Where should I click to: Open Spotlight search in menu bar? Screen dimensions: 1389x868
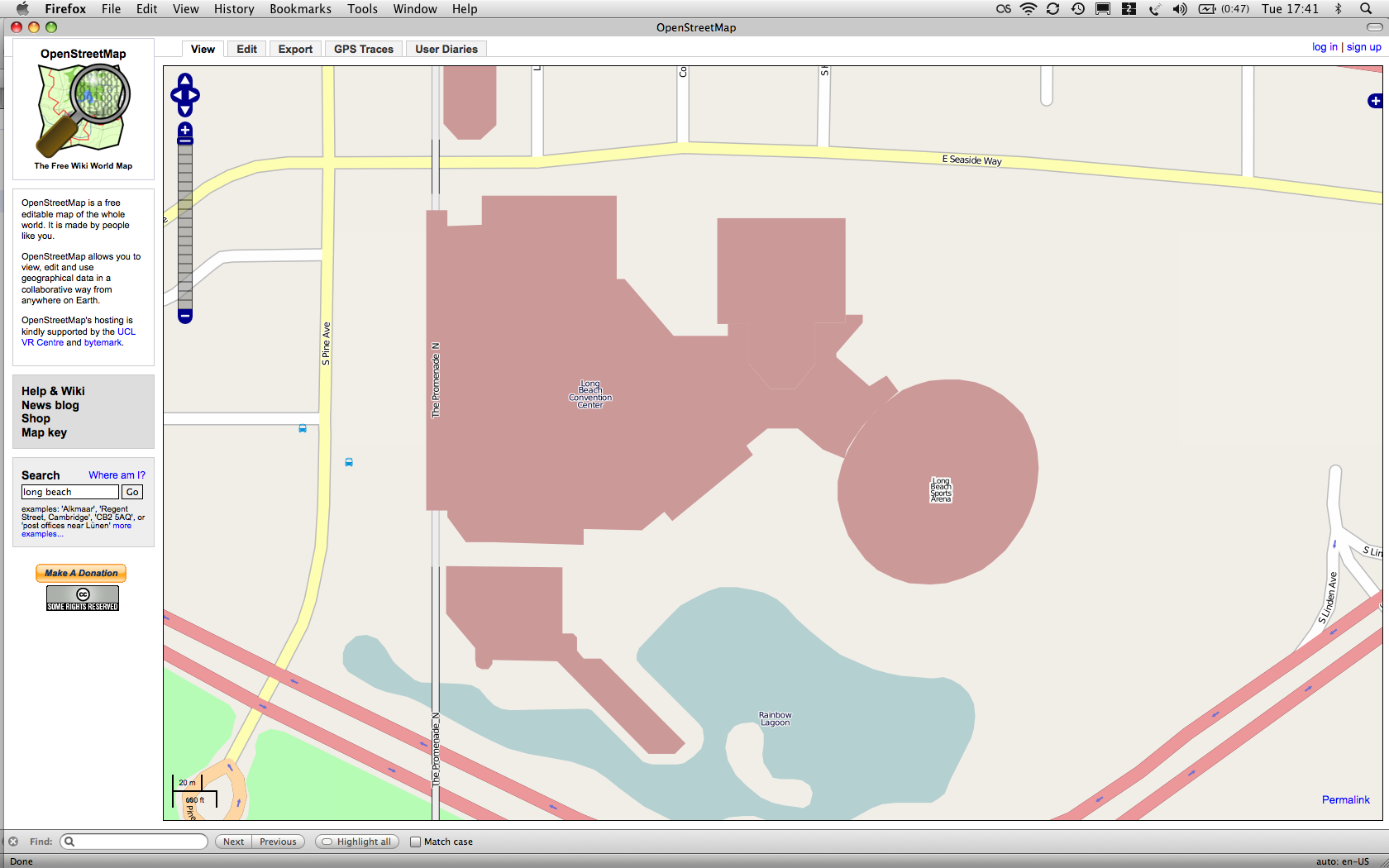[1366, 9]
